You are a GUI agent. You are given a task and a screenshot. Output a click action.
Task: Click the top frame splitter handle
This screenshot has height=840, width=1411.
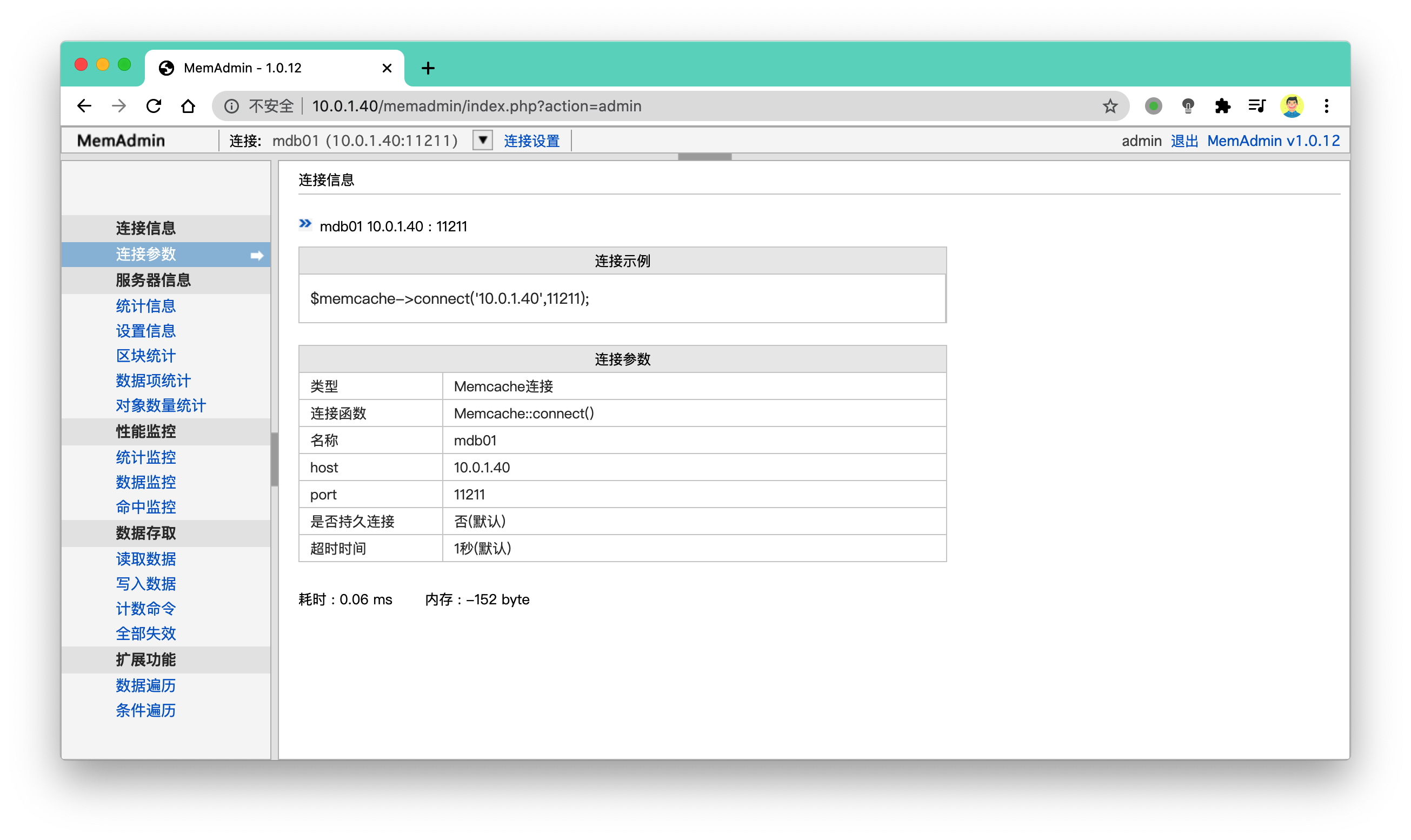point(704,157)
